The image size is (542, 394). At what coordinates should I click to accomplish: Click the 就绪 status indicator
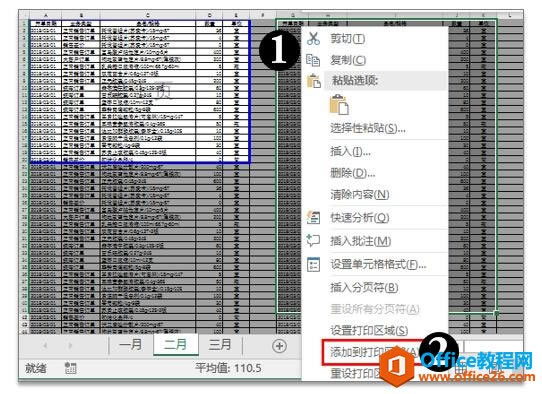[35, 368]
